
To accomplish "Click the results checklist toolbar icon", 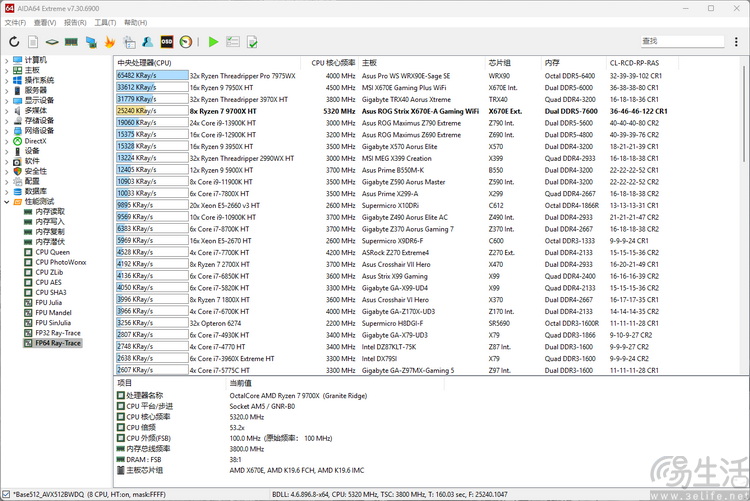I will tap(233, 42).
